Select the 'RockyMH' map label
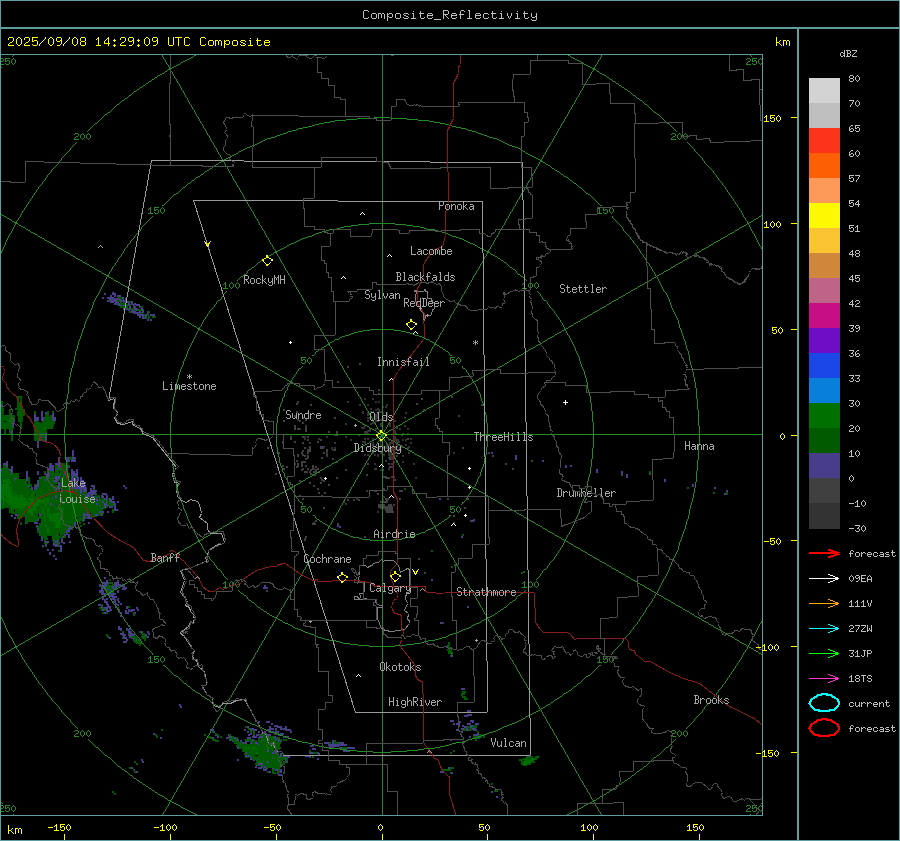The image size is (900, 841). point(264,280)
